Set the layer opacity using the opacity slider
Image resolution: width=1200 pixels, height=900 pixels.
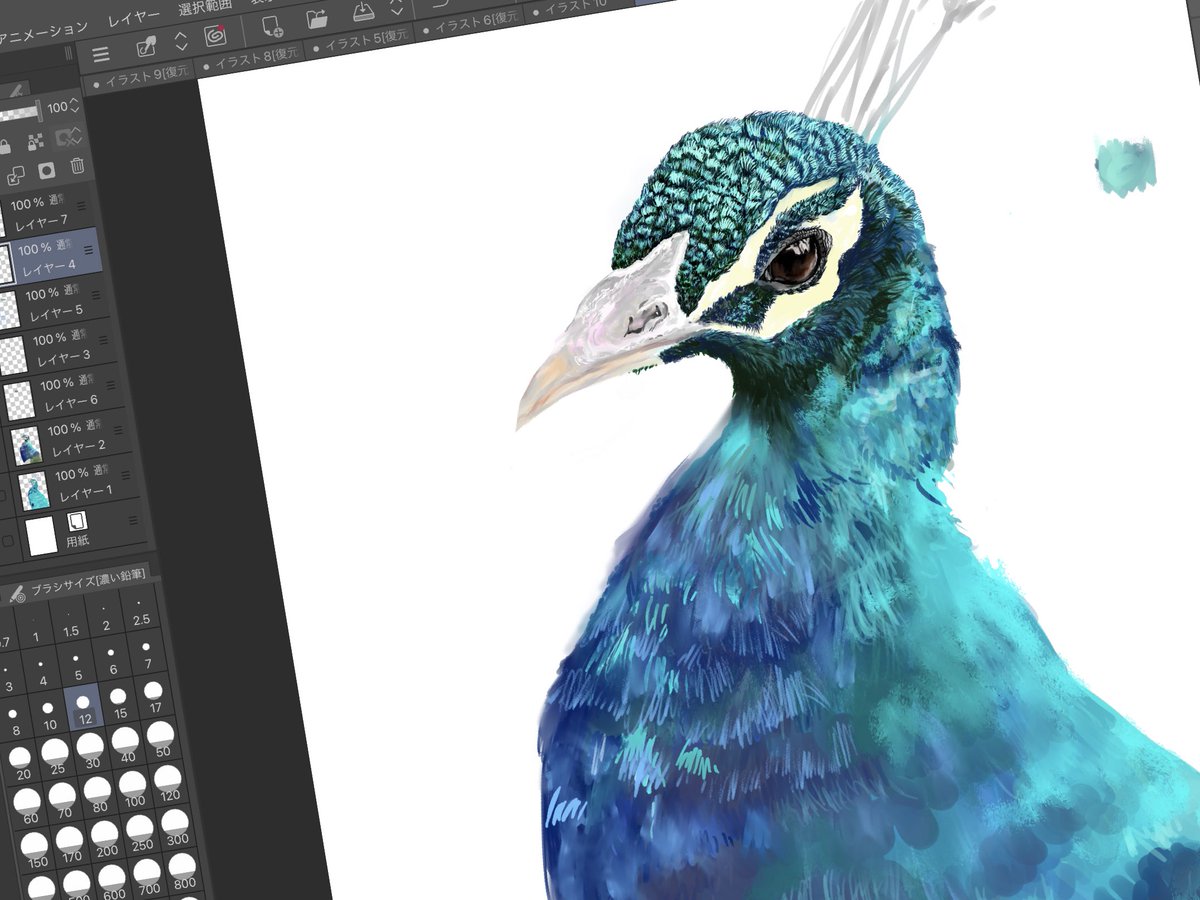click(20, 113)
